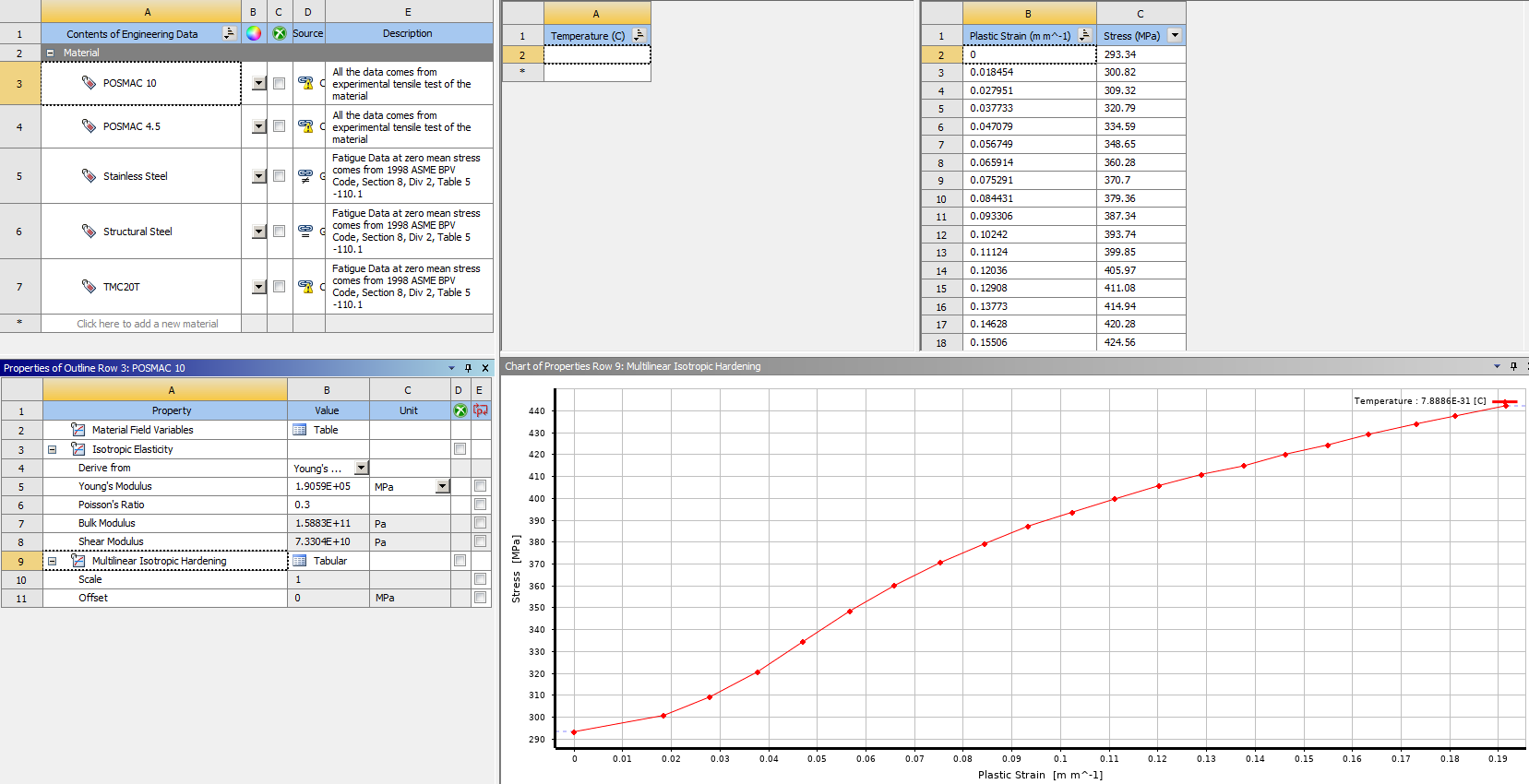Click the sort icon beside Plastic Strain header
This screenshot has height=784, width=1529.
pyautogui.click(x=1084, y=35)
